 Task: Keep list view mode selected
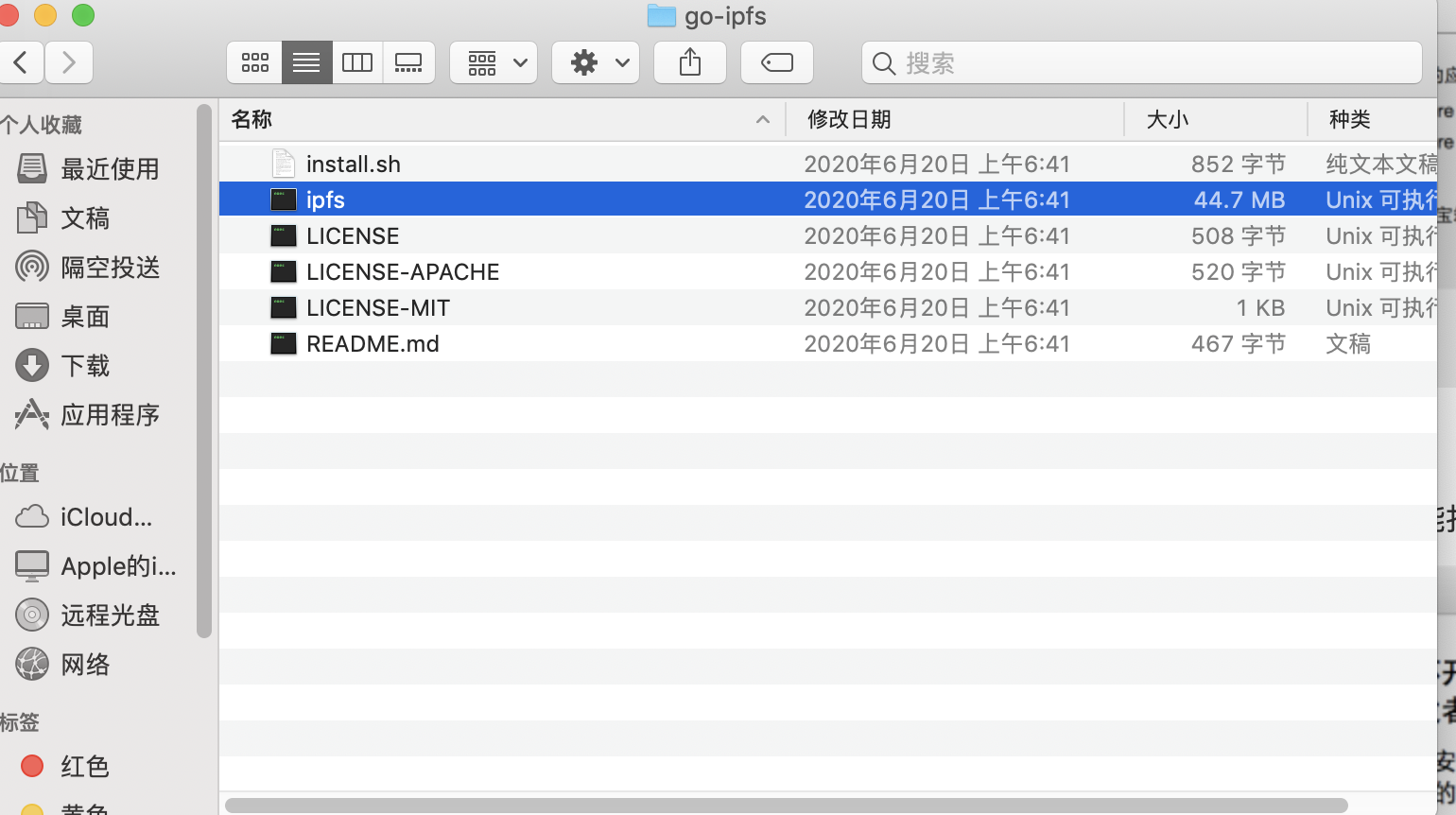click(x=306, y=62)
